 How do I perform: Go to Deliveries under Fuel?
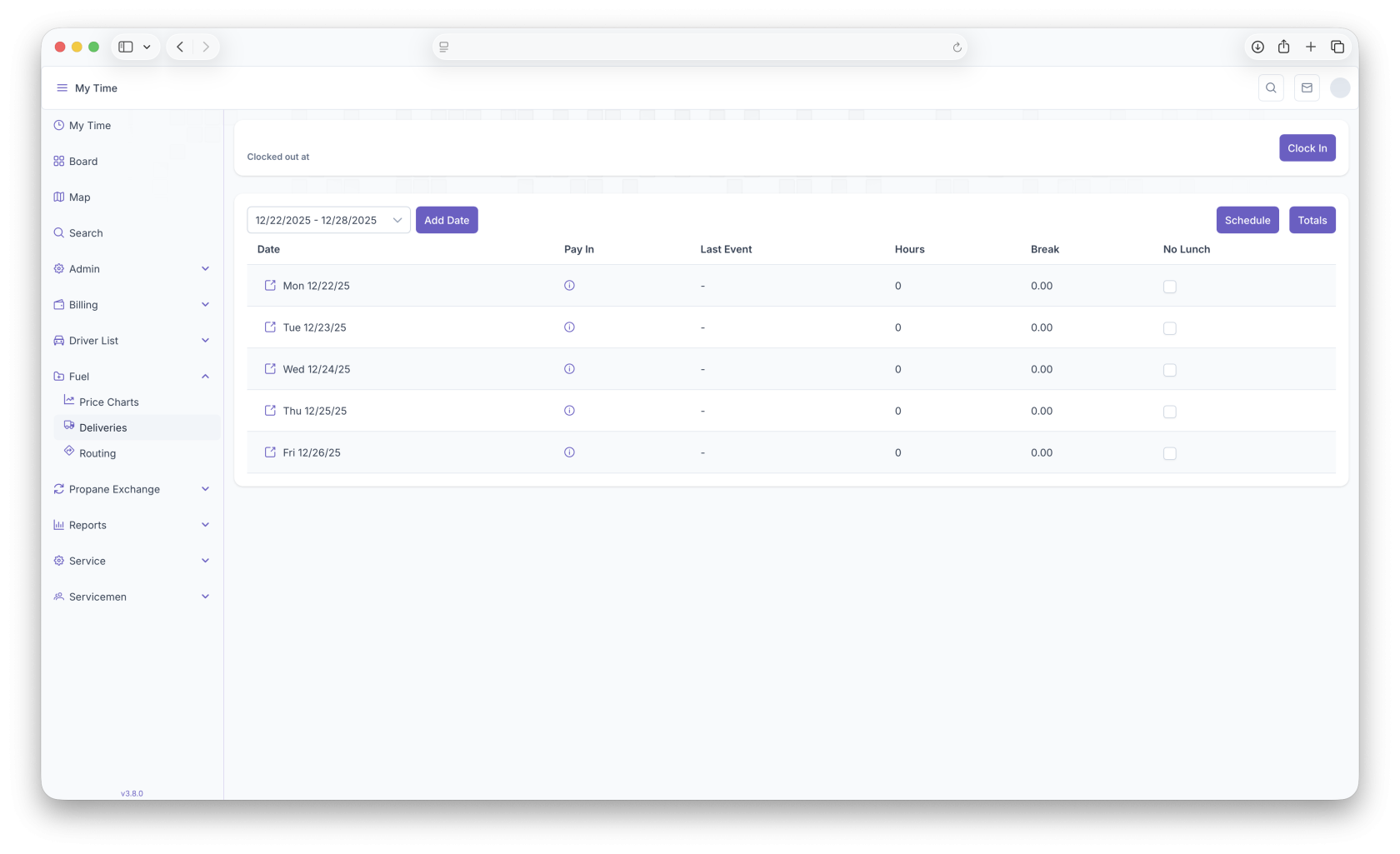103,427
